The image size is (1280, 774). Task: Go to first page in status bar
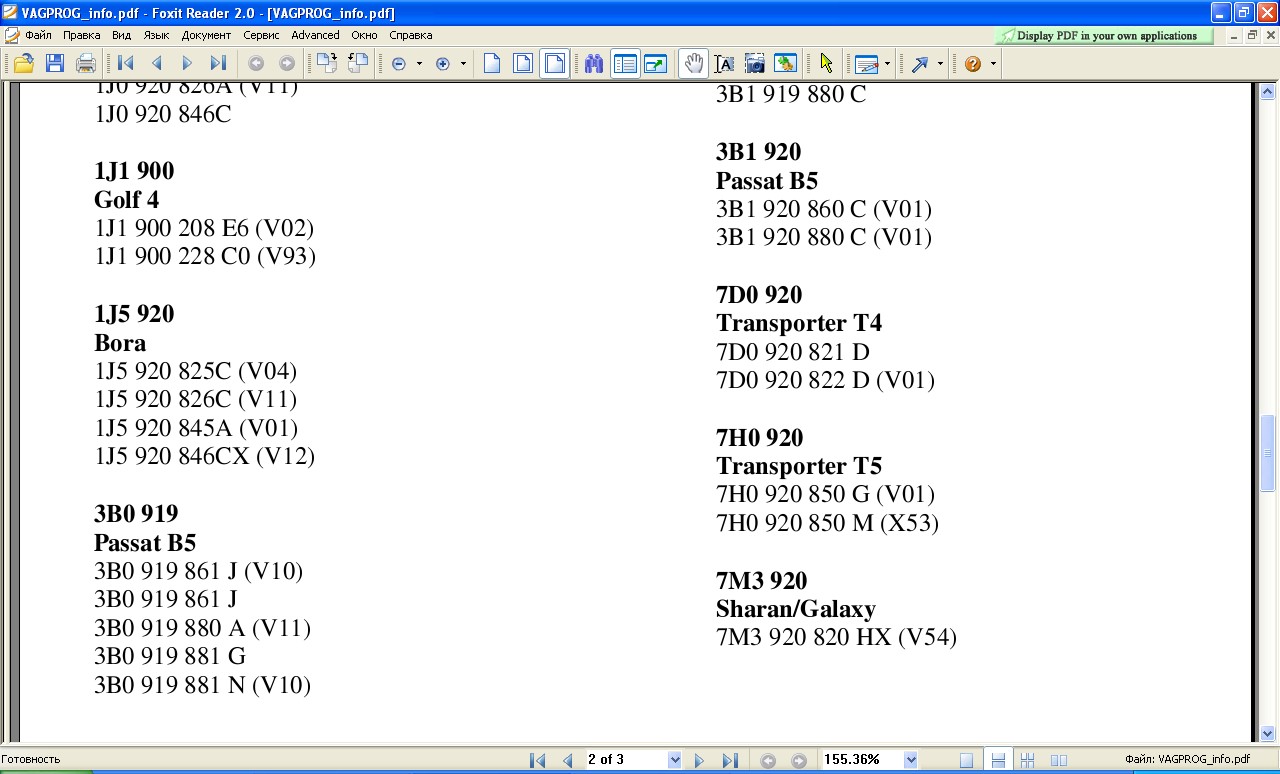tap(538, 760)
